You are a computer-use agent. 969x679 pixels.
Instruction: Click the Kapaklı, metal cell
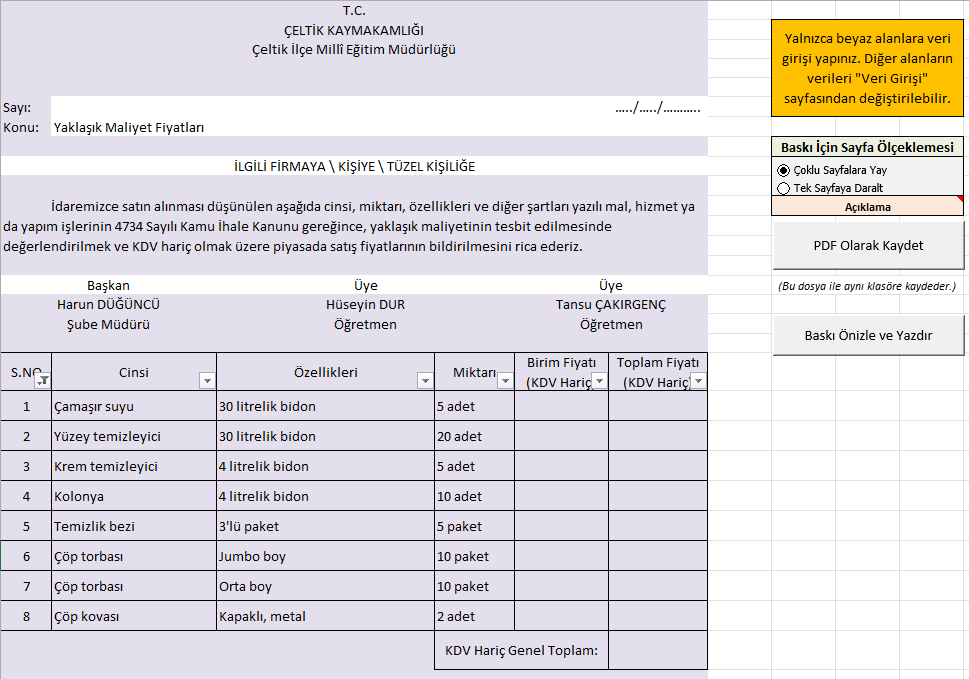pos(326,616)
